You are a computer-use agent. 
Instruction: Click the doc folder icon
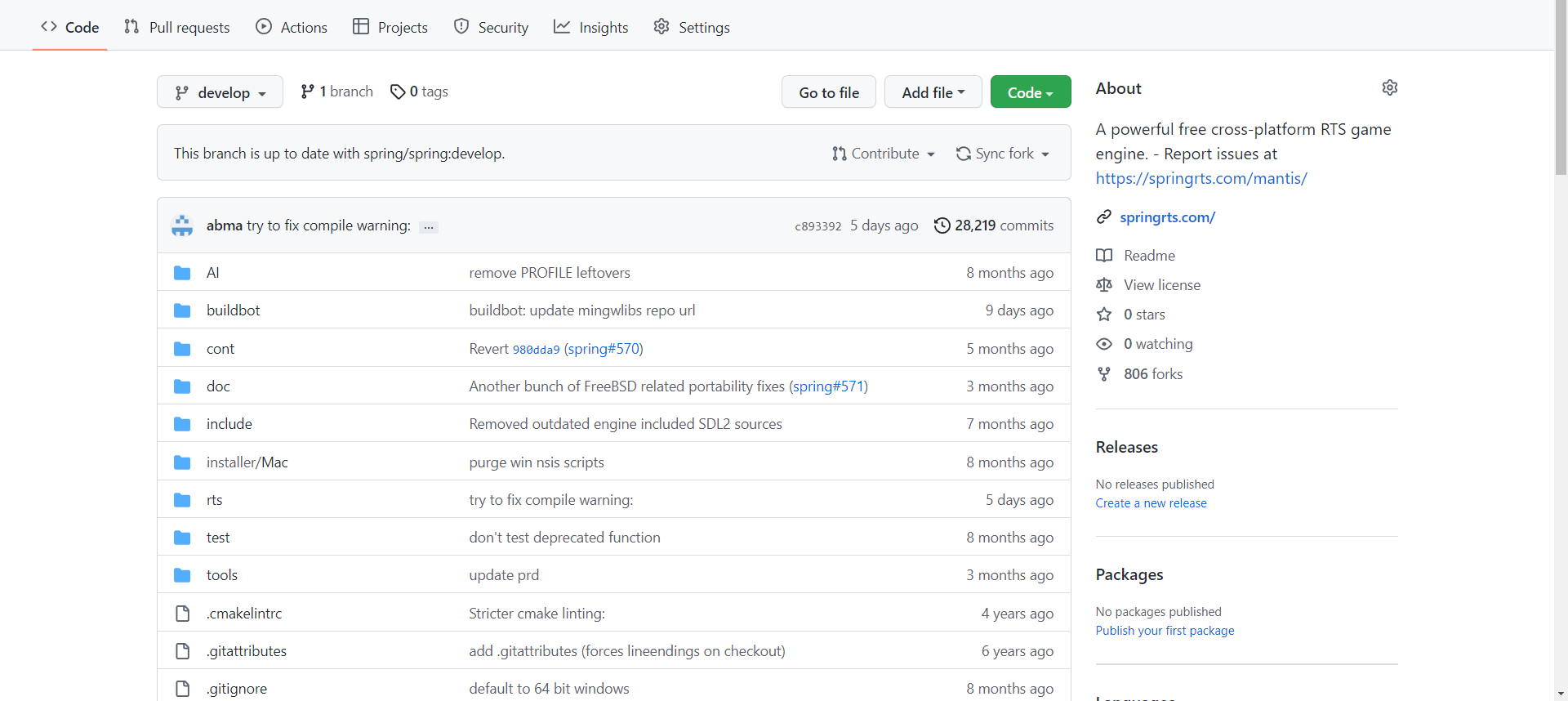click(x=182, y=386)
